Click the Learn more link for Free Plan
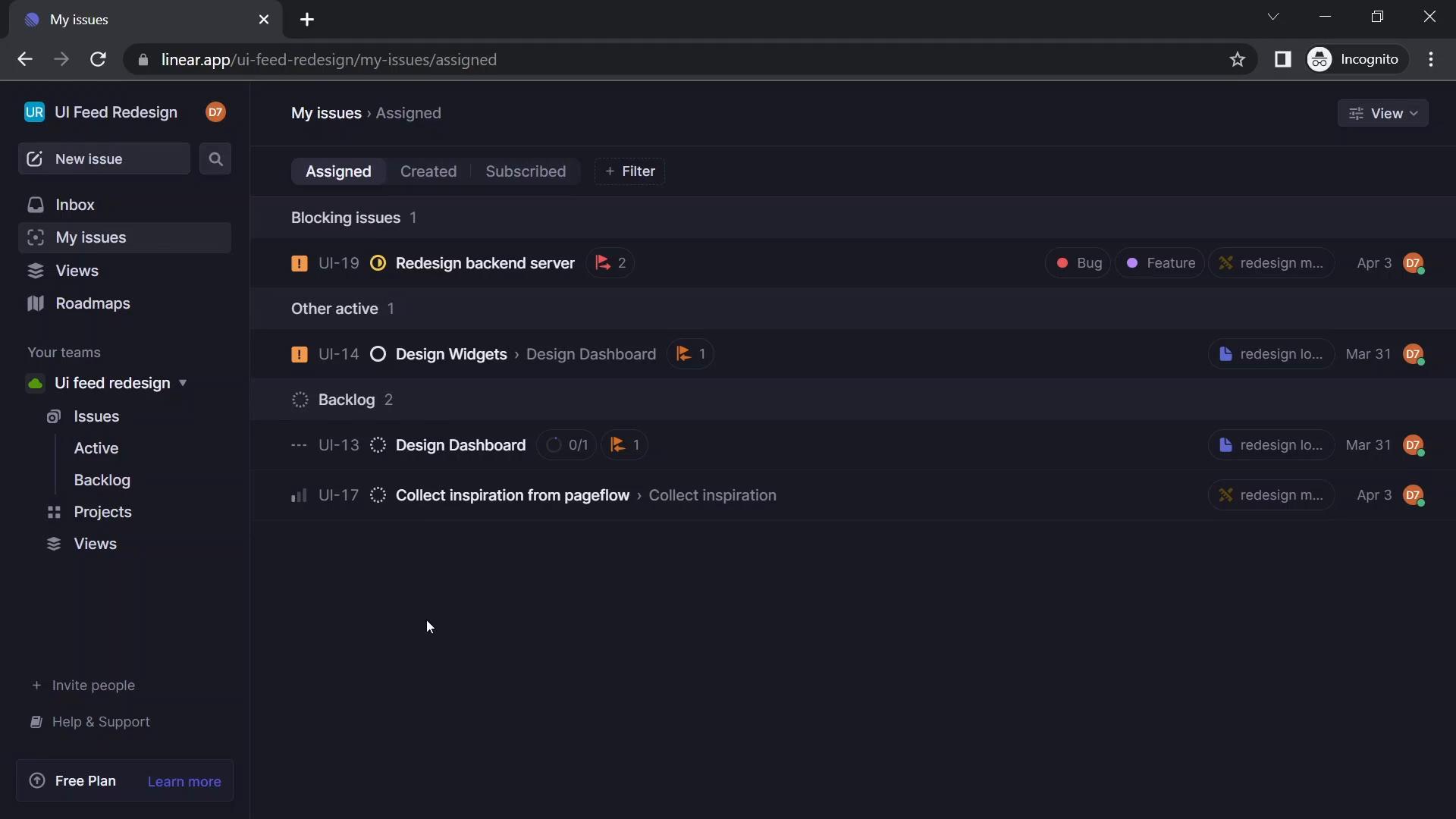 184,780
